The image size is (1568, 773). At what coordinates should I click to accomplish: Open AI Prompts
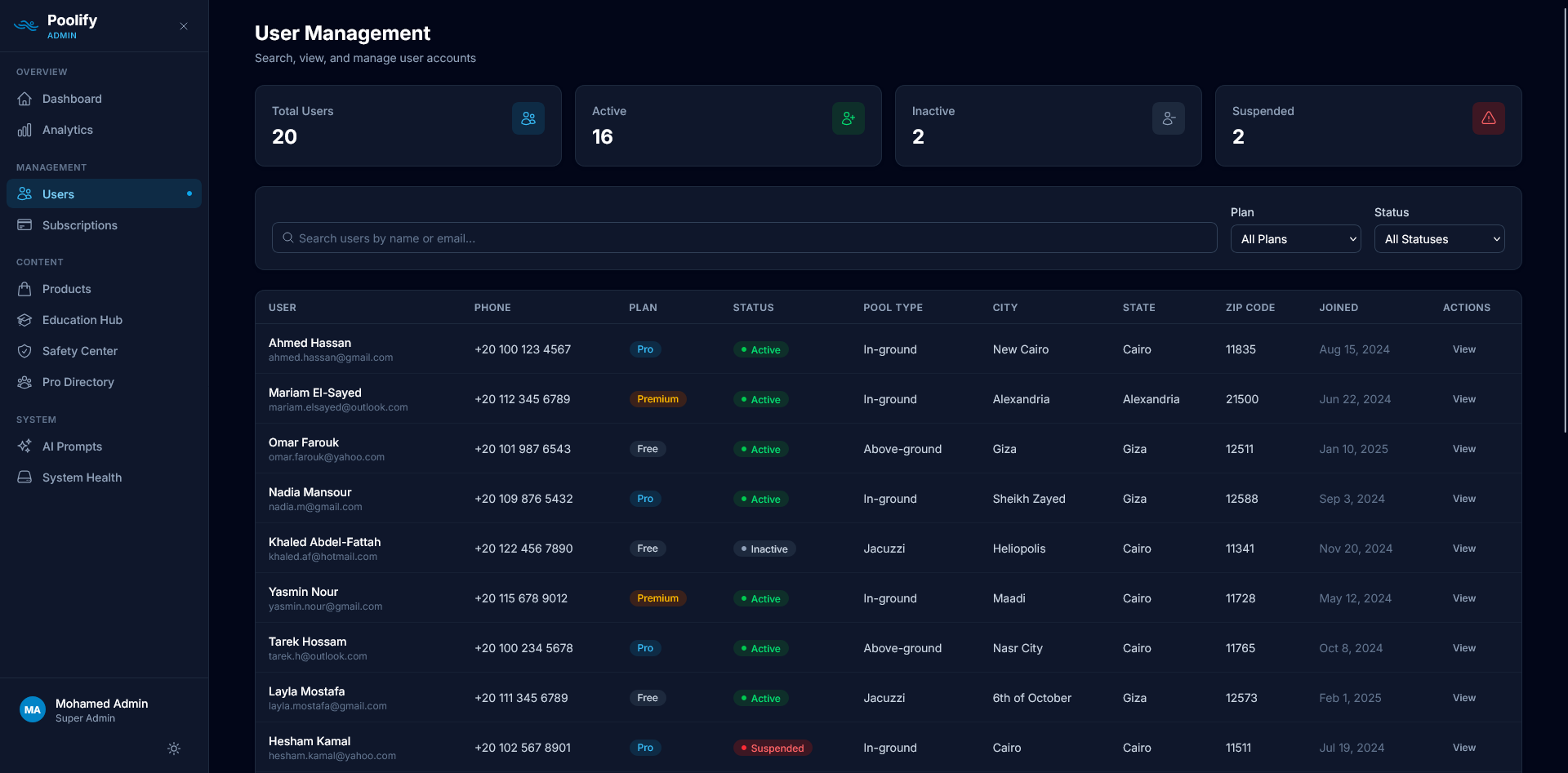tap(104, 446)
